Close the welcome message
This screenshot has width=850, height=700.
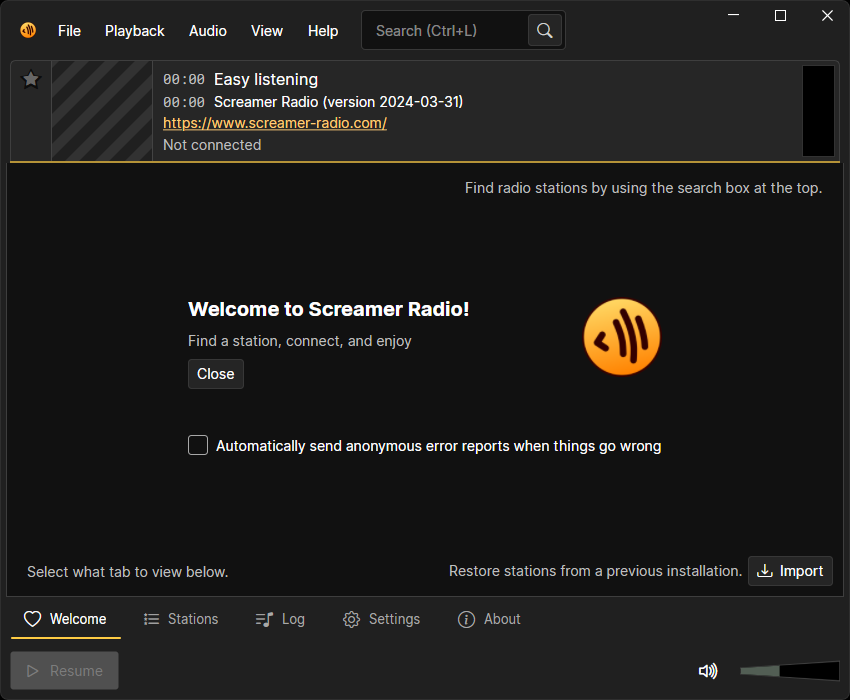(x=216, y=374)
